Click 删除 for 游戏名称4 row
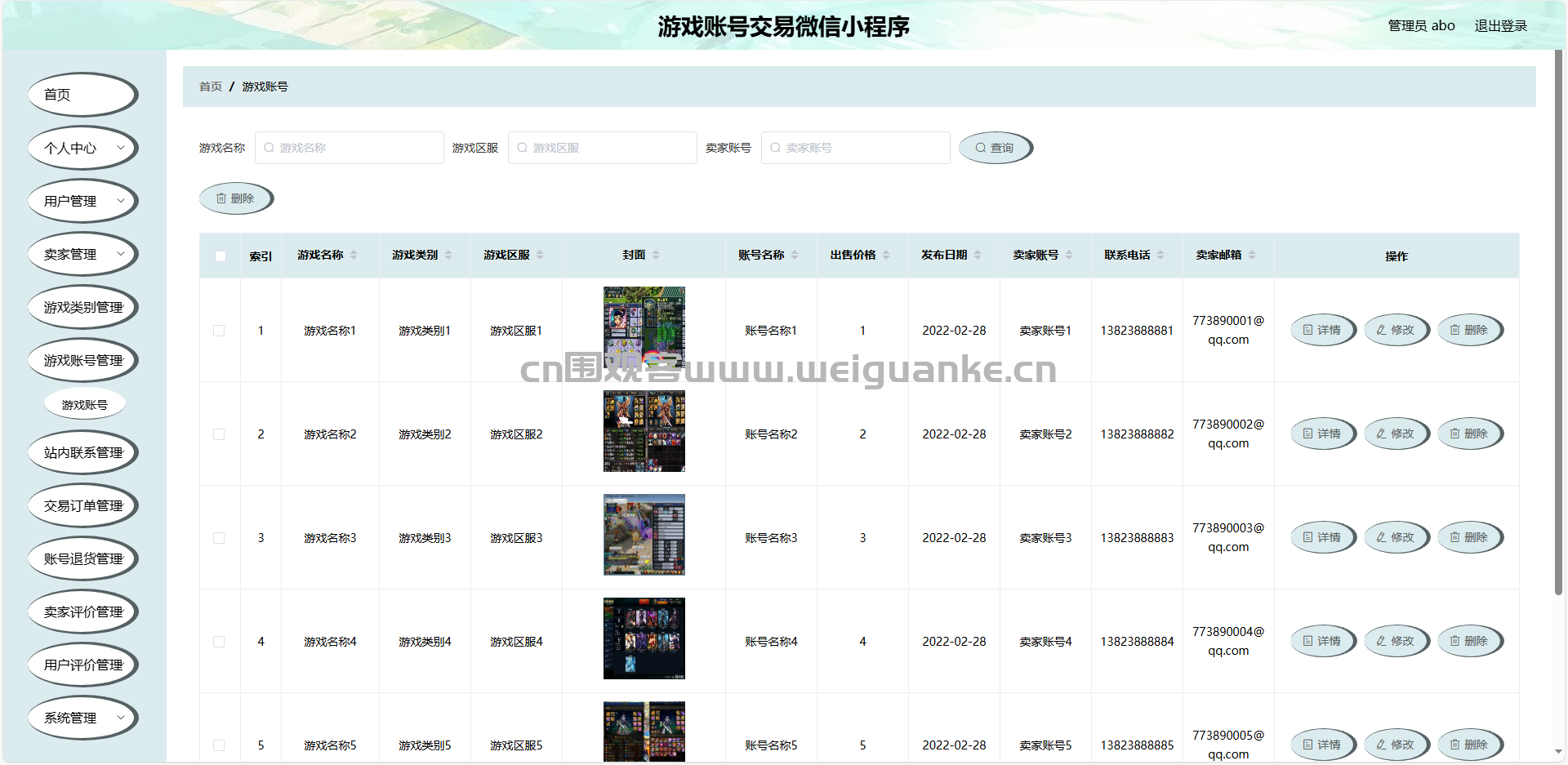The image size is (1568, 765). click(1470, 641)
